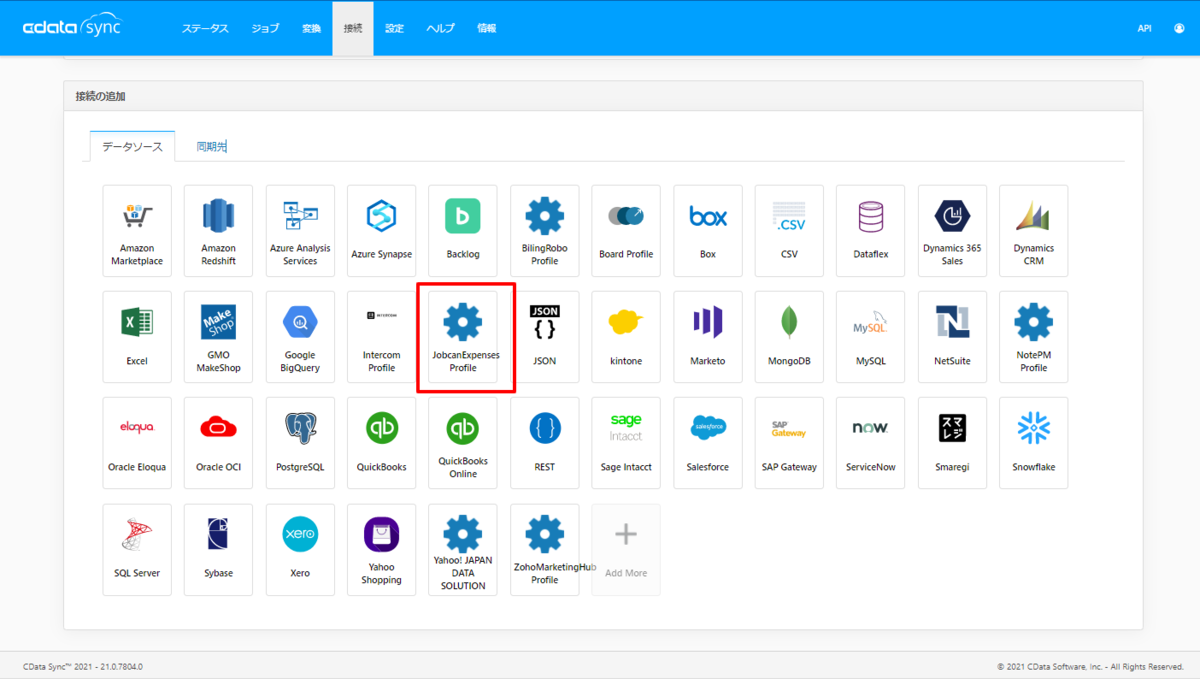
Task: Choose the Yahoo Shopping connector
Action: tap(381, 550)
